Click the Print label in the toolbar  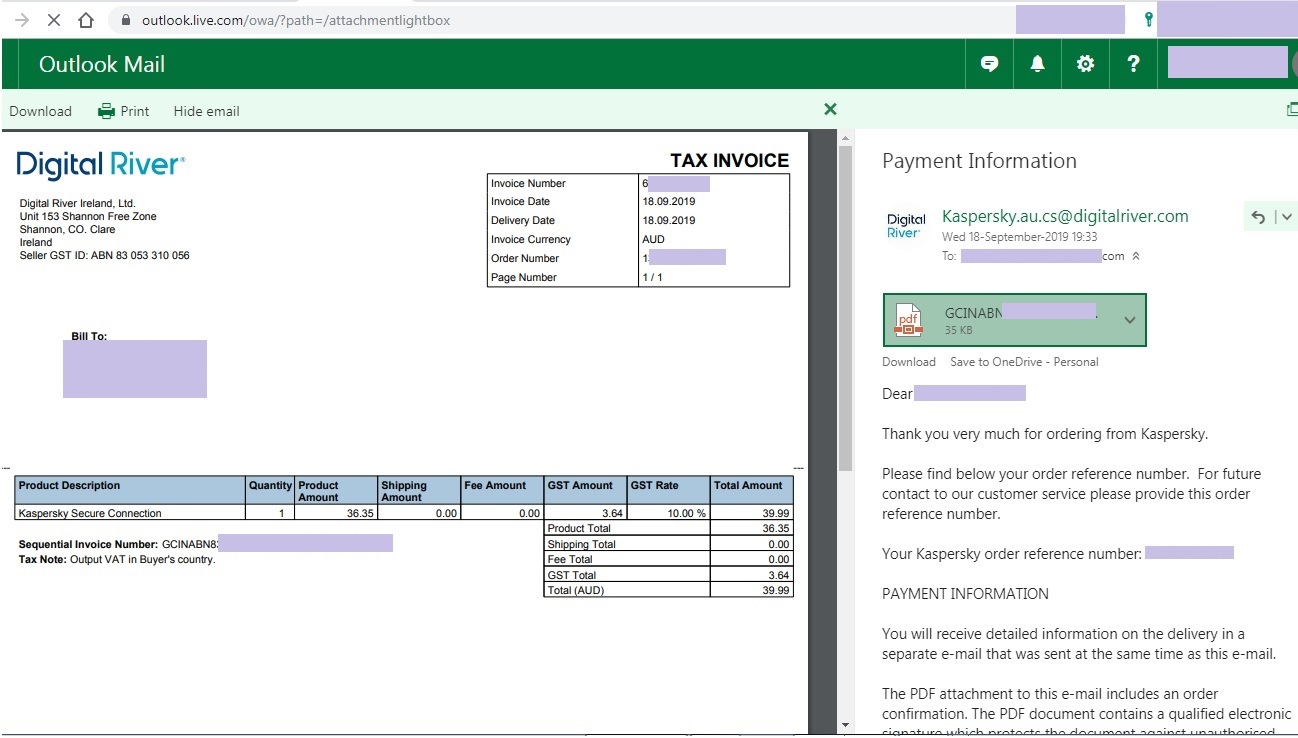(x=135, y=111)
